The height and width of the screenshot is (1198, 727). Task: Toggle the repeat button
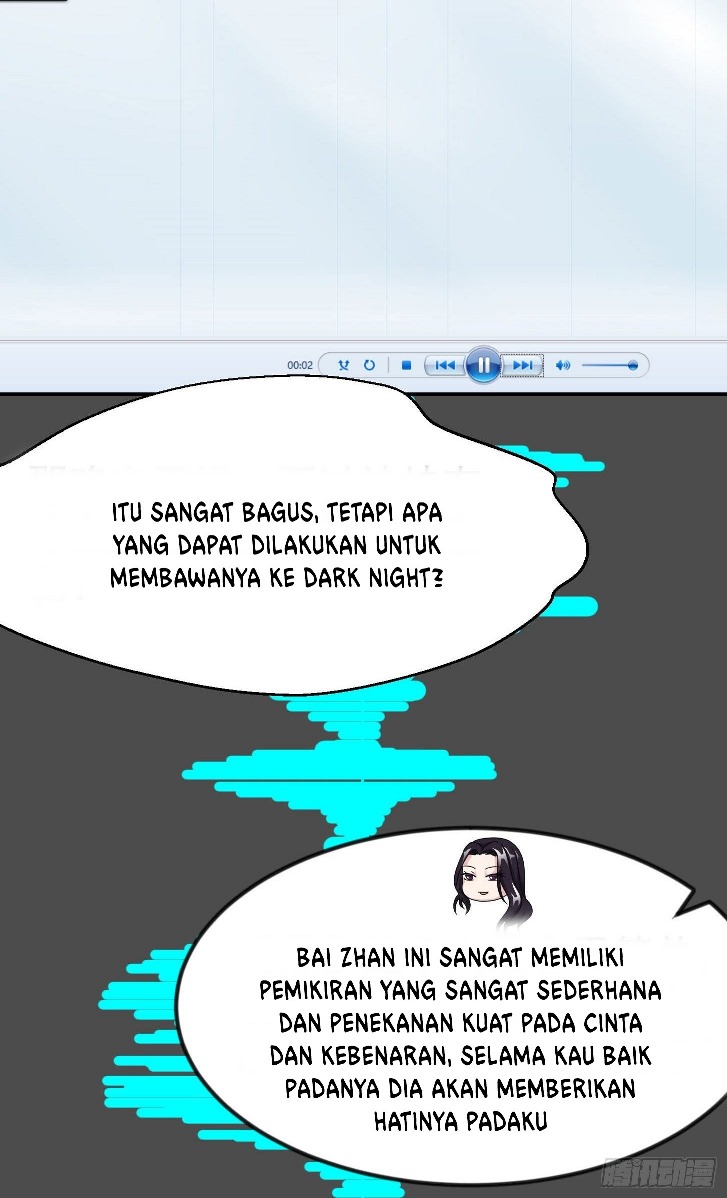coord(369,366)
